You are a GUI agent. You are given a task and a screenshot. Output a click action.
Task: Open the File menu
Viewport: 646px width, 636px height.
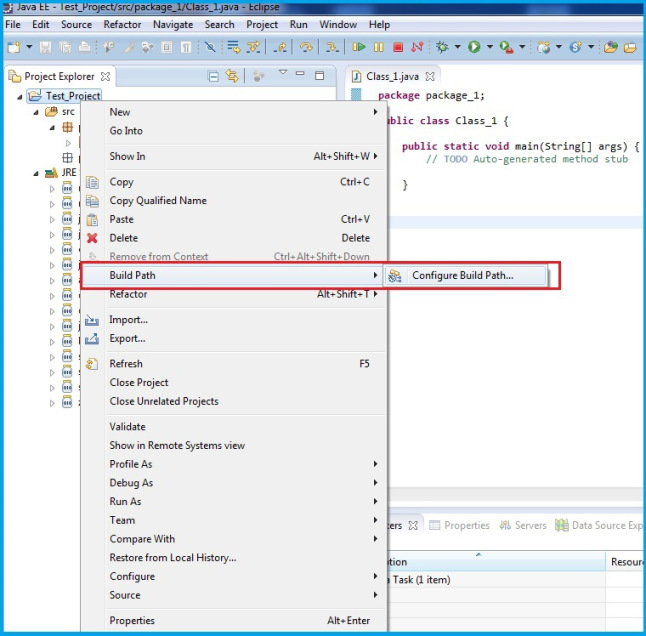[x=13, y=25]
